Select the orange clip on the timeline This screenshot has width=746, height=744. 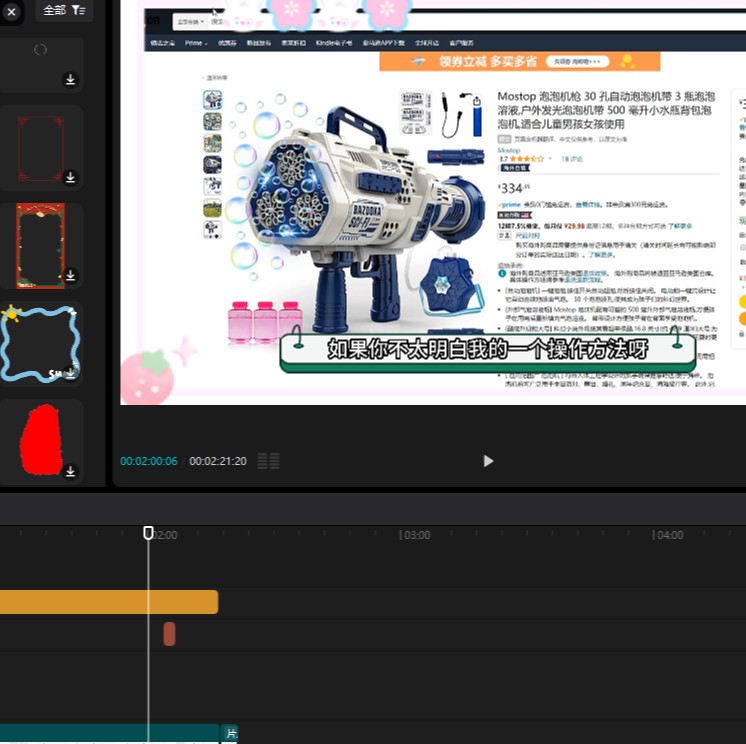(x=109, y=602)
